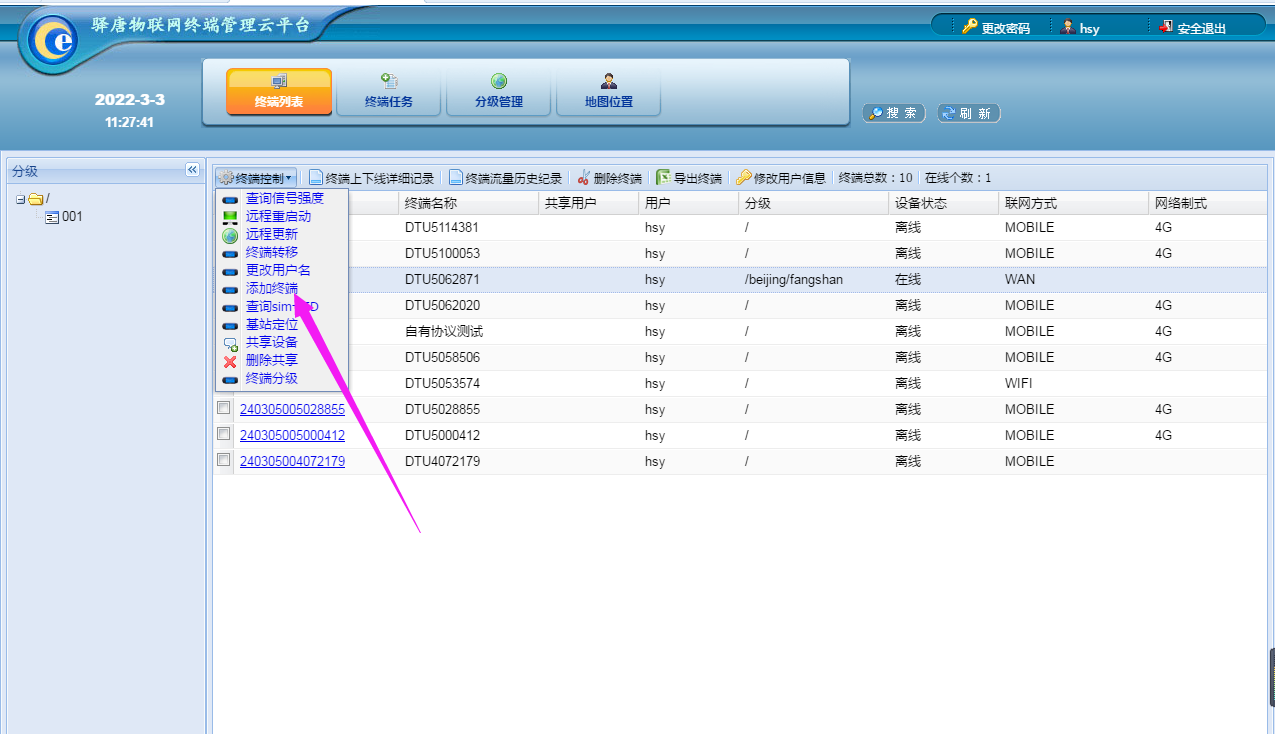Sort by the 共享用户 column header
1275x734 pixels.
click(588, 203)
